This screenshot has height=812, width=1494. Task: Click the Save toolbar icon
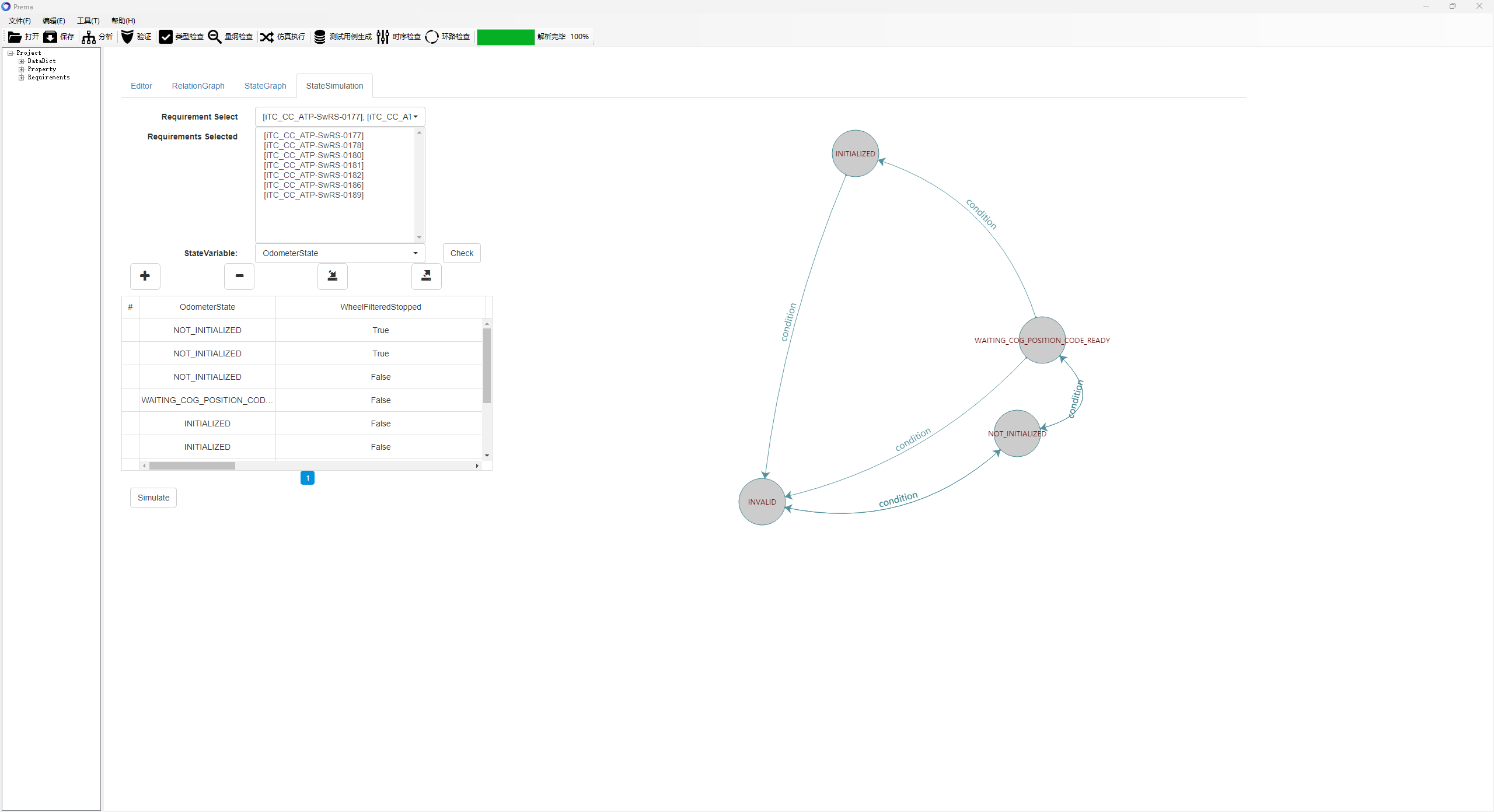pyautogui.click(x=50, y=37)
